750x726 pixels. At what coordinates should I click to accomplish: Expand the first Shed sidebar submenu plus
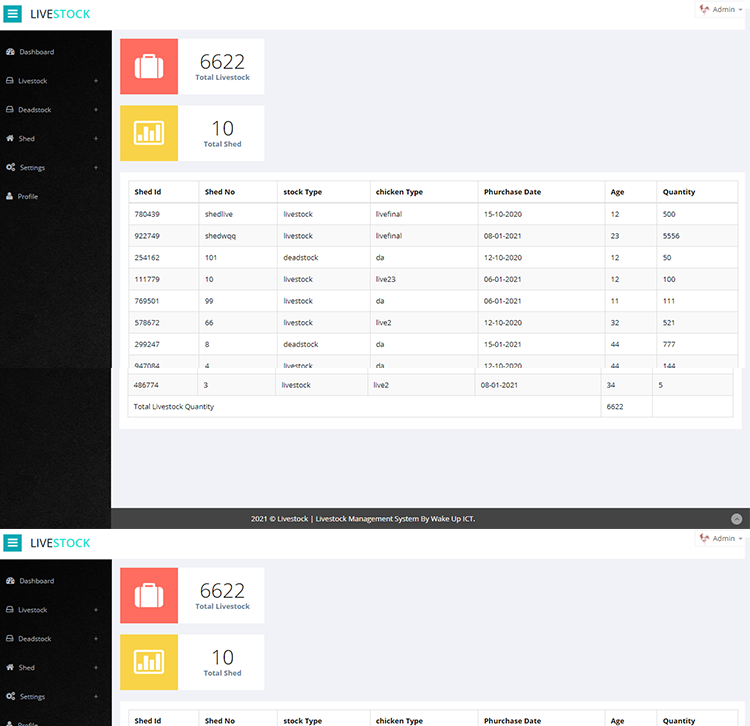point(96,139)
